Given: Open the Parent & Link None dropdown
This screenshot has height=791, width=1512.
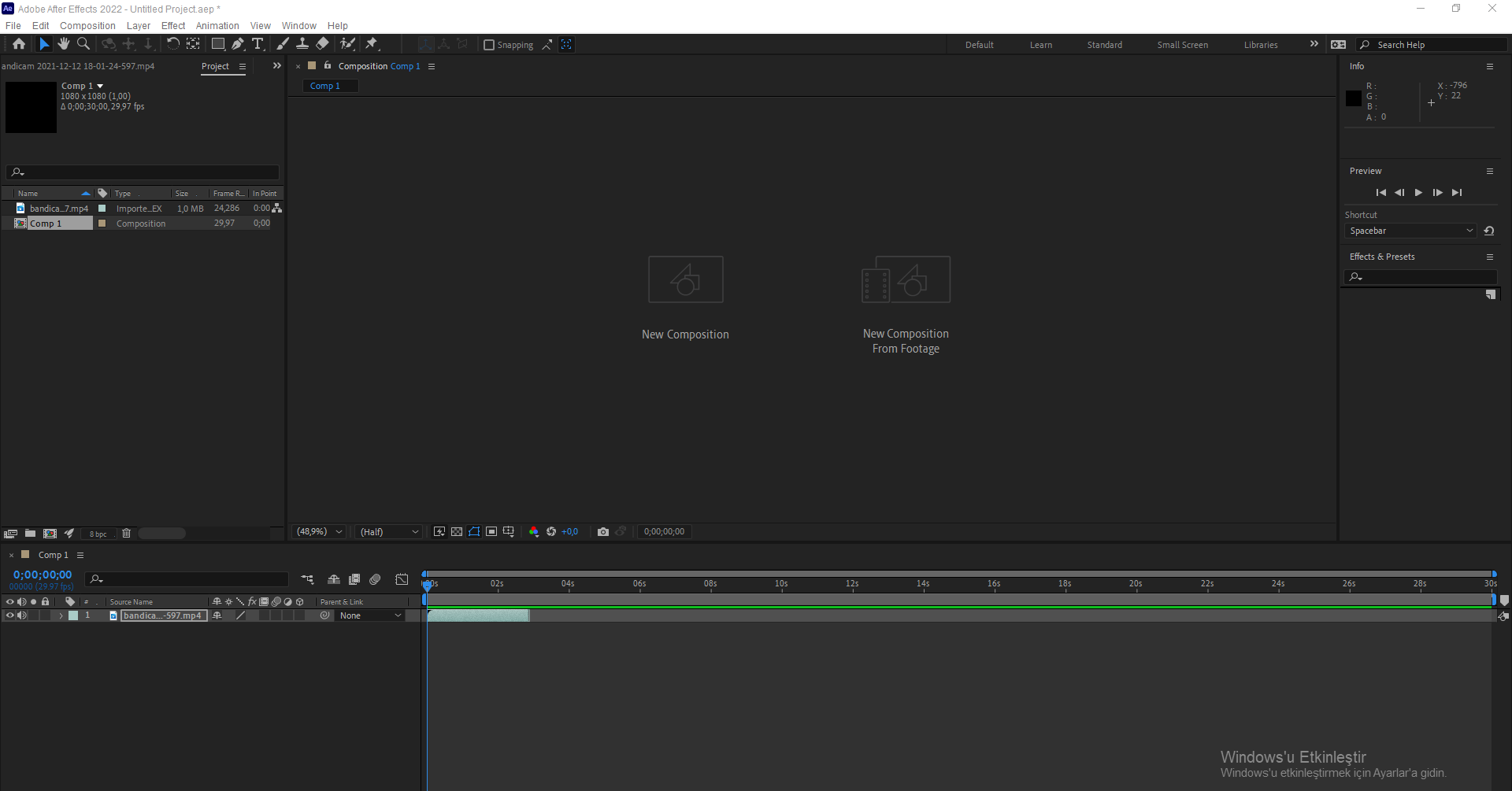Looking at the screenshot, I should pyautogui.click(x=370, y=615).
